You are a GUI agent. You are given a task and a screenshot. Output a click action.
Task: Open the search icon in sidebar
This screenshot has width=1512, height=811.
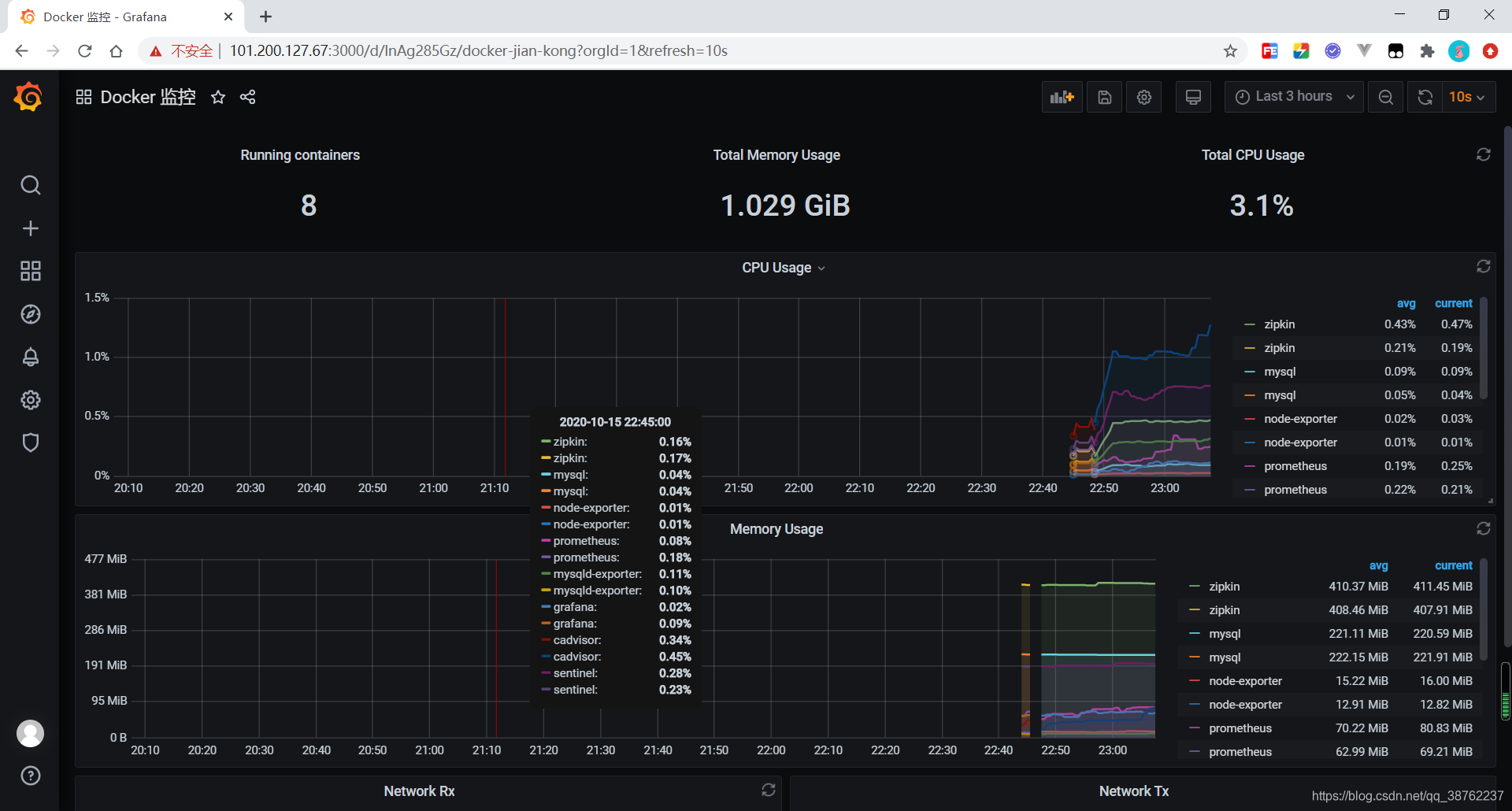(30, 185)
